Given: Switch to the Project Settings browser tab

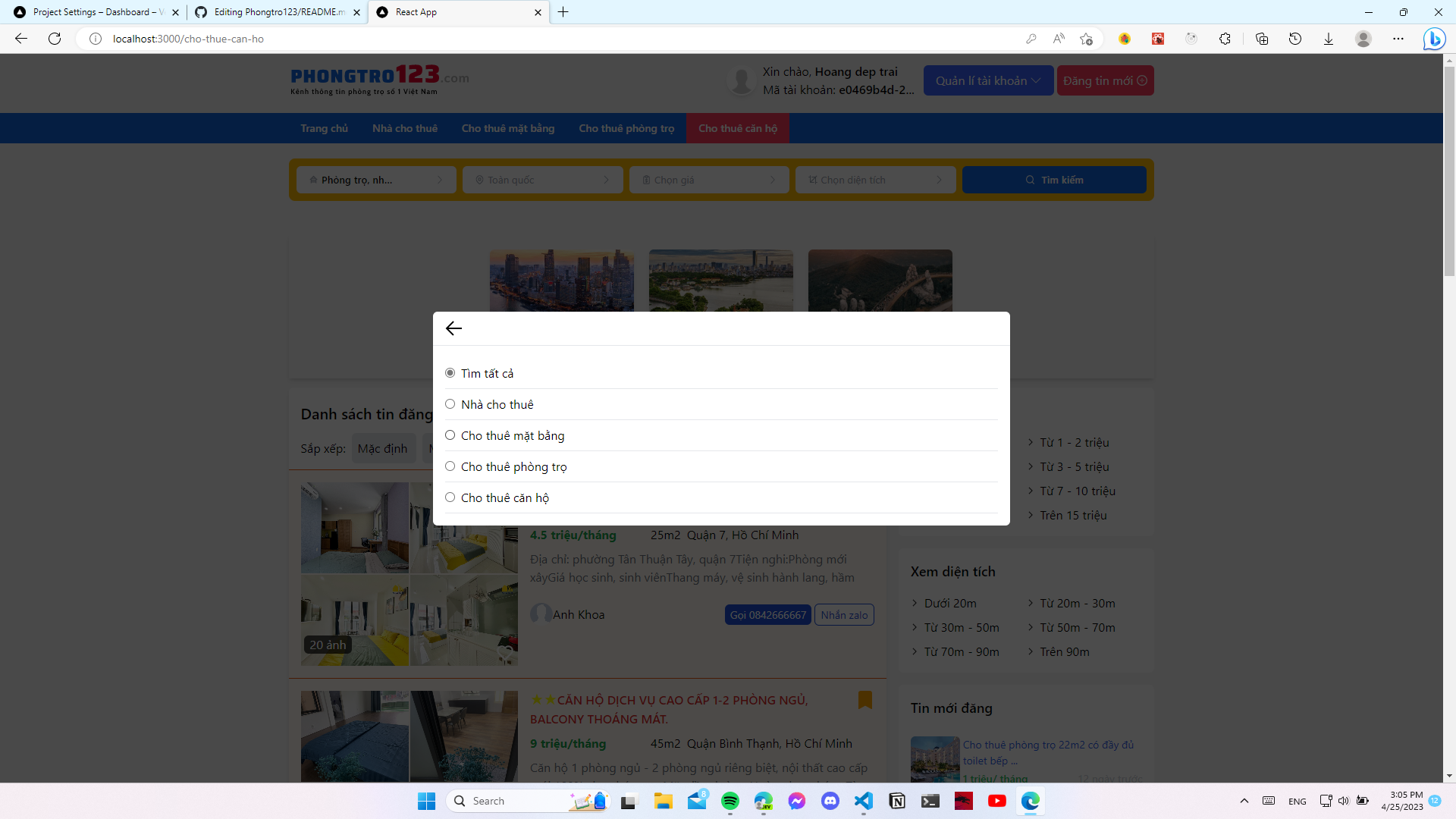Looking at the screenshot, I should pos(97,12).
